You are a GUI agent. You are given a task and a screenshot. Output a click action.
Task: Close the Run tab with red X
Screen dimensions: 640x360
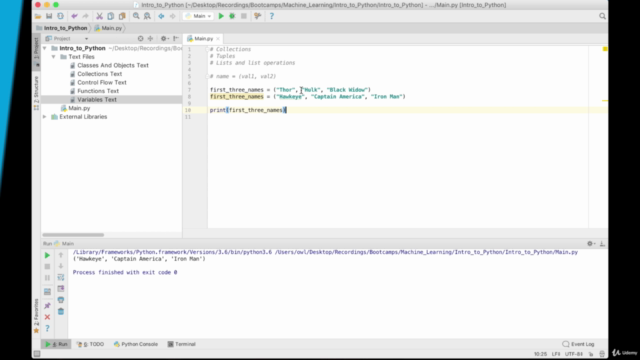47,317
